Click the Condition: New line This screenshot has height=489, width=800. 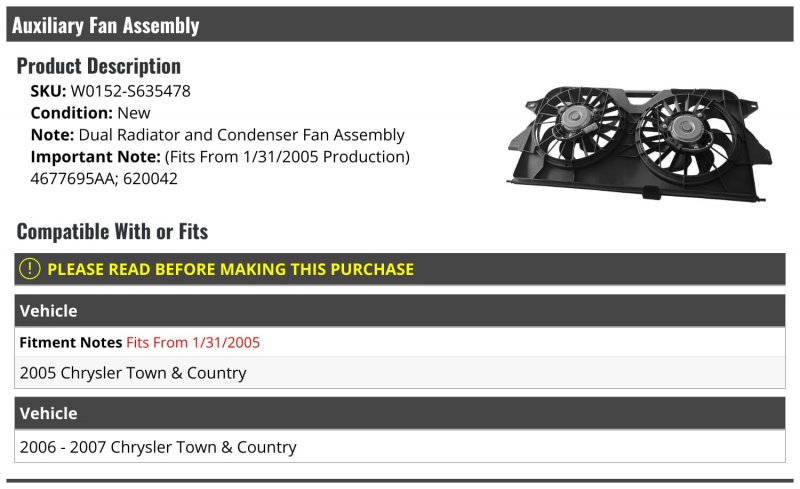tap(90, 113)
